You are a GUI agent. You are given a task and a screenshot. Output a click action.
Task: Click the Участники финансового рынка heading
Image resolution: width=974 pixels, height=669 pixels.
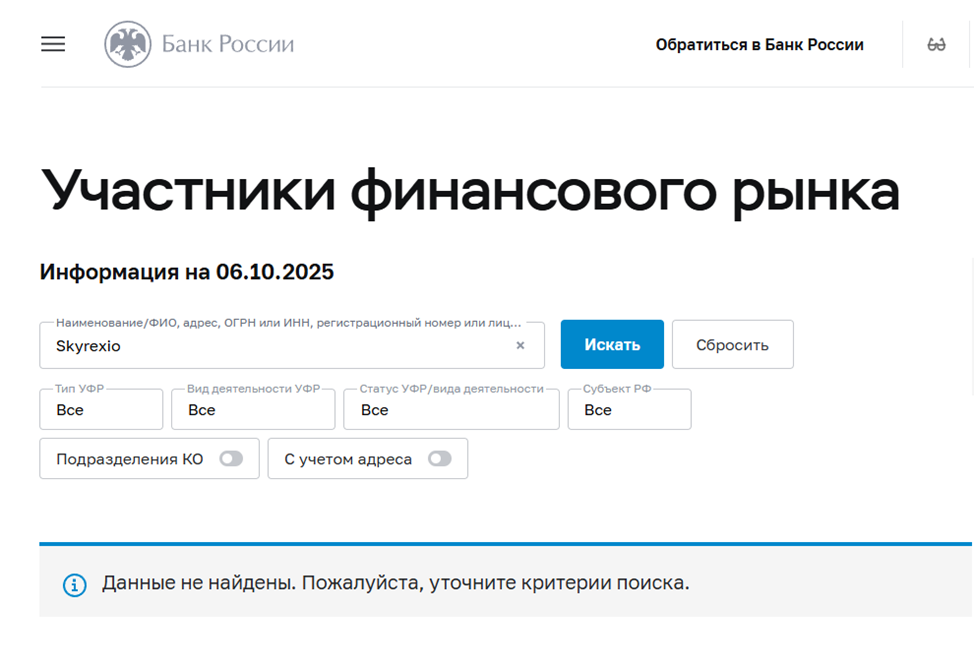(470, 189)
